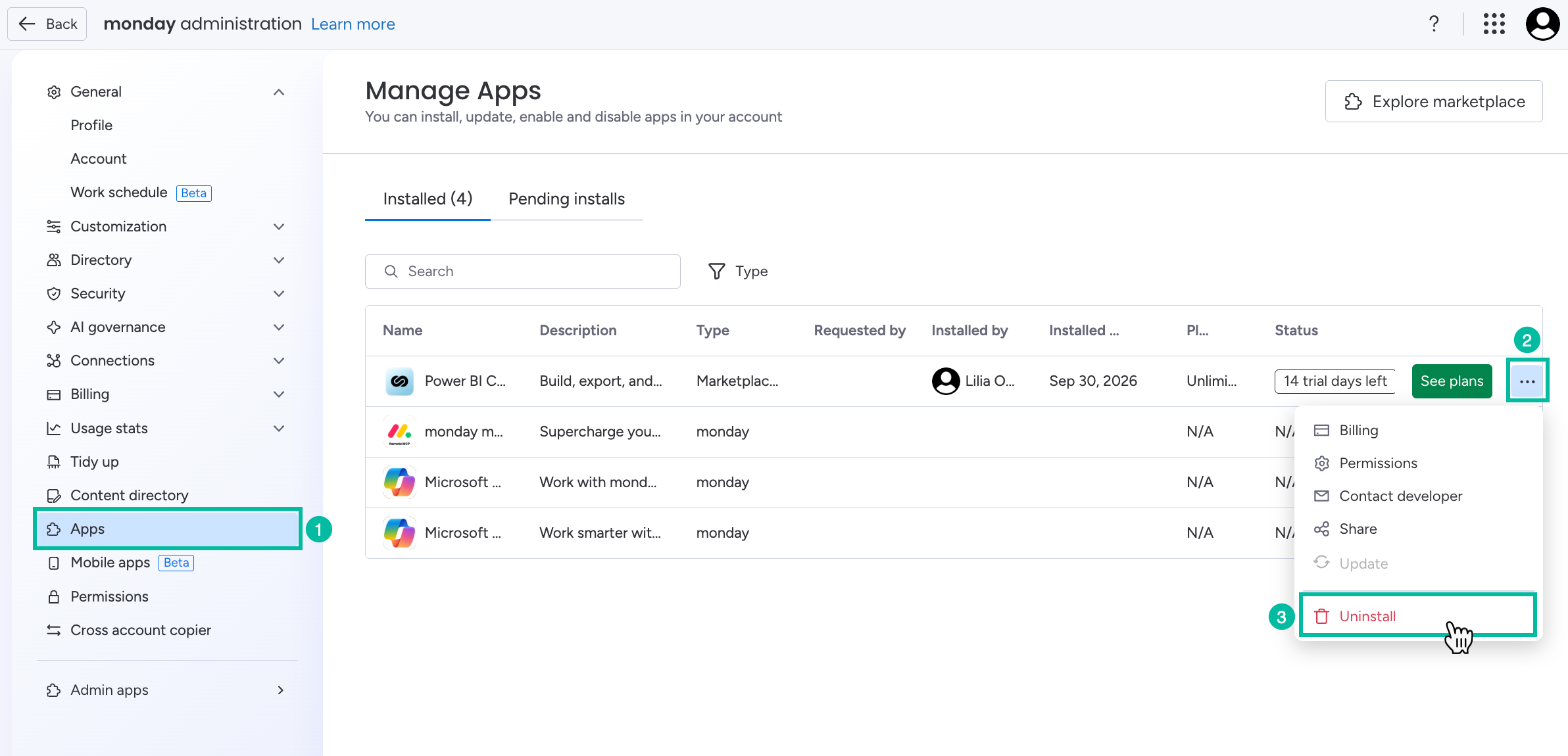This screenshot has height=756, width=1568.
Task: Open the apps grid switcher icon
Action: 1494,24
